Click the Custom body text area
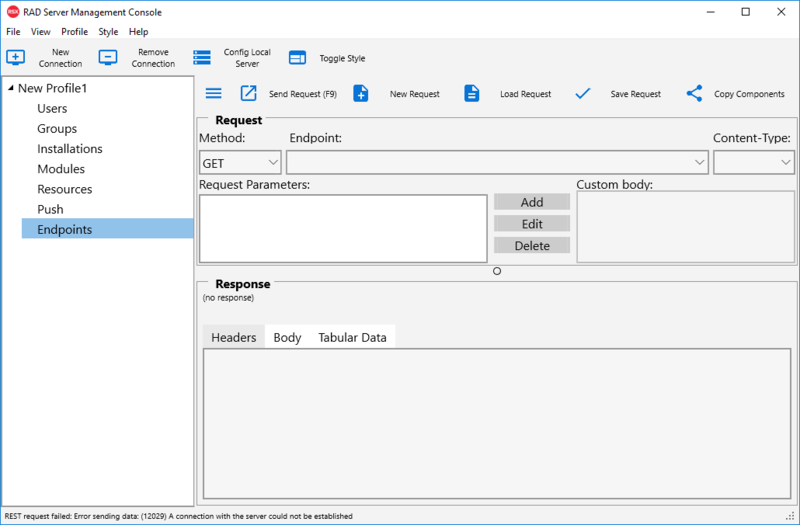 [x=685, y=227]
